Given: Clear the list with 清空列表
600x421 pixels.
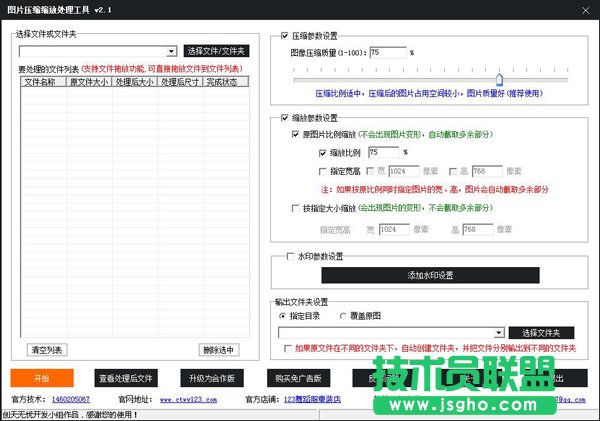Looking at the screenshot, I should 47,350.
